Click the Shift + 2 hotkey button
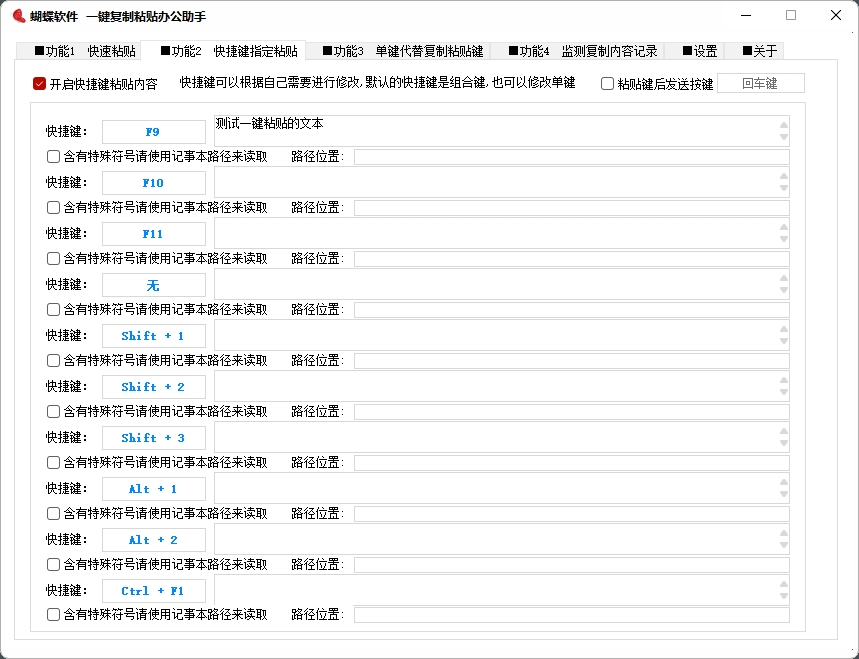The height and width of the screenshot is (659, 859). (153, 386)
